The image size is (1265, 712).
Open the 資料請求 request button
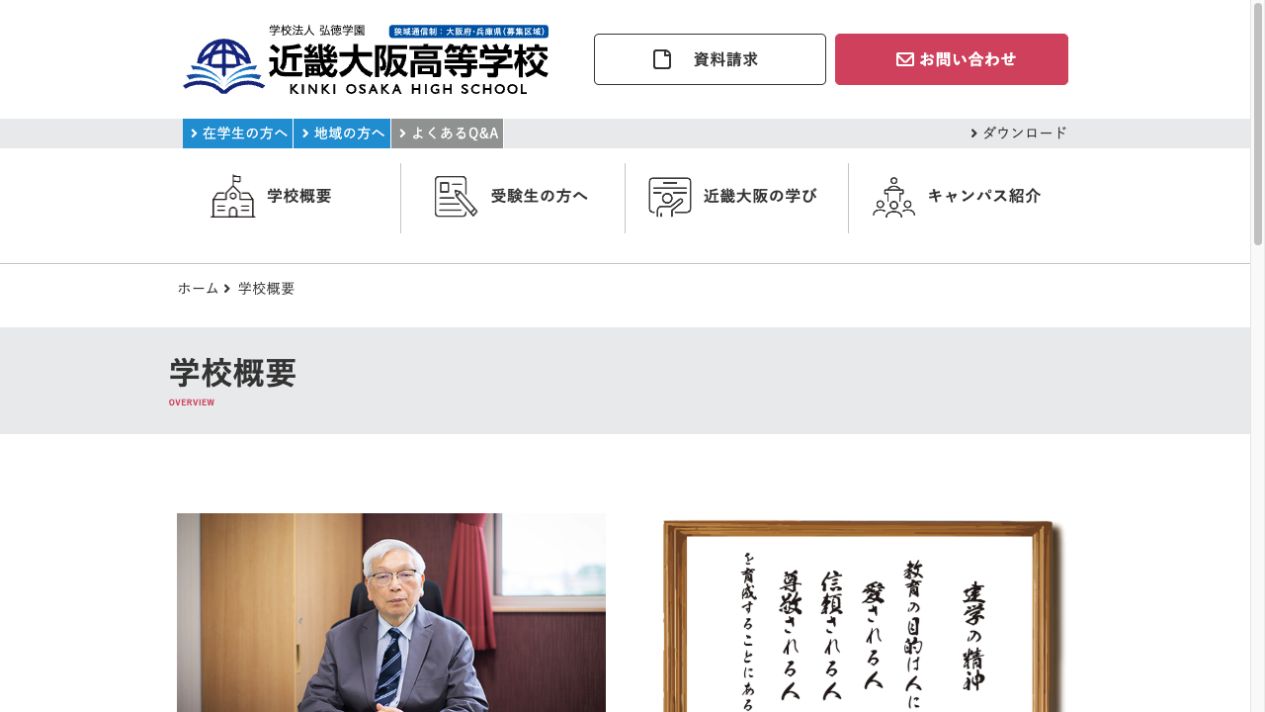(710, 59)
